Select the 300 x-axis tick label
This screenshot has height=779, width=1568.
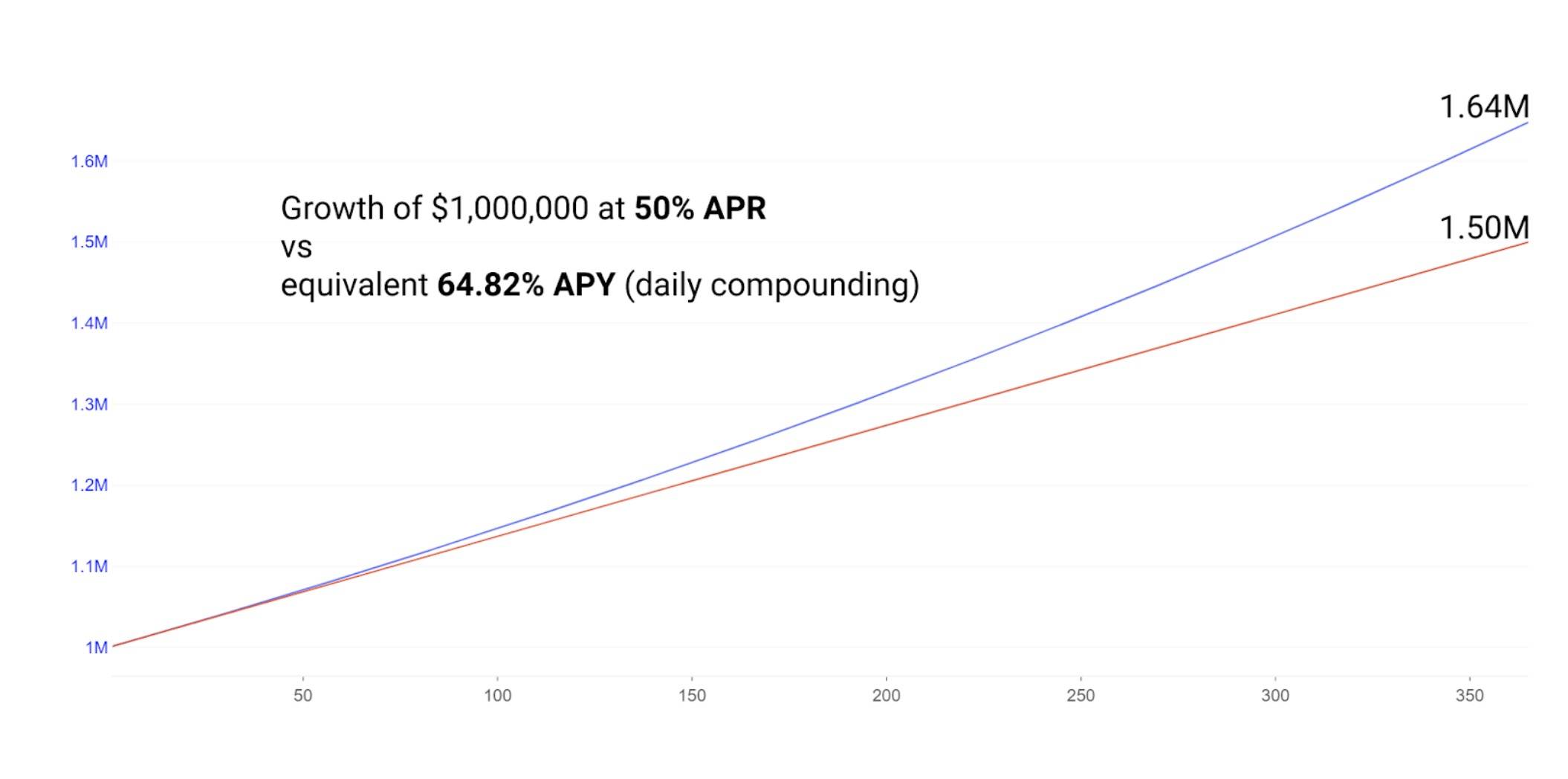[x=1275, y=696]
